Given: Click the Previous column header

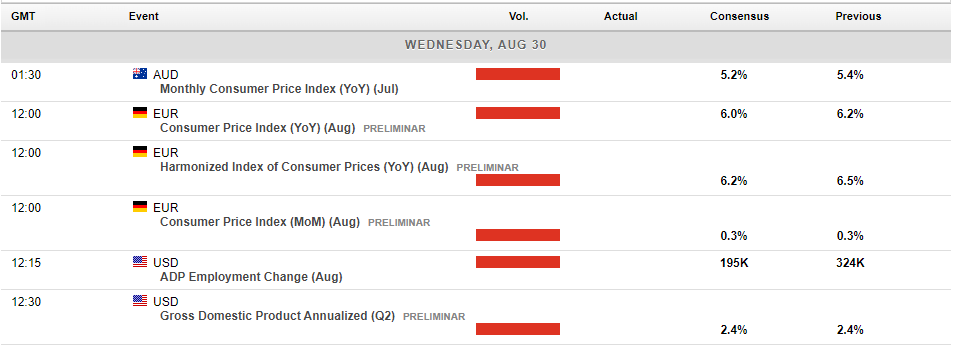Looking at the screenshot, I should 858,16.
